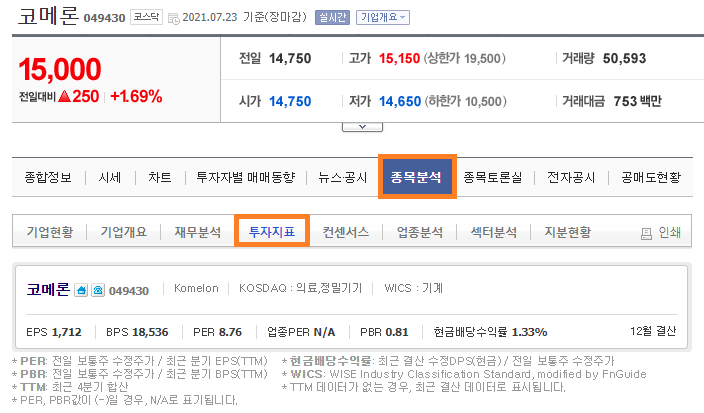
Task: Click the PBR value 0.81
Action: (x=397, y=332)
